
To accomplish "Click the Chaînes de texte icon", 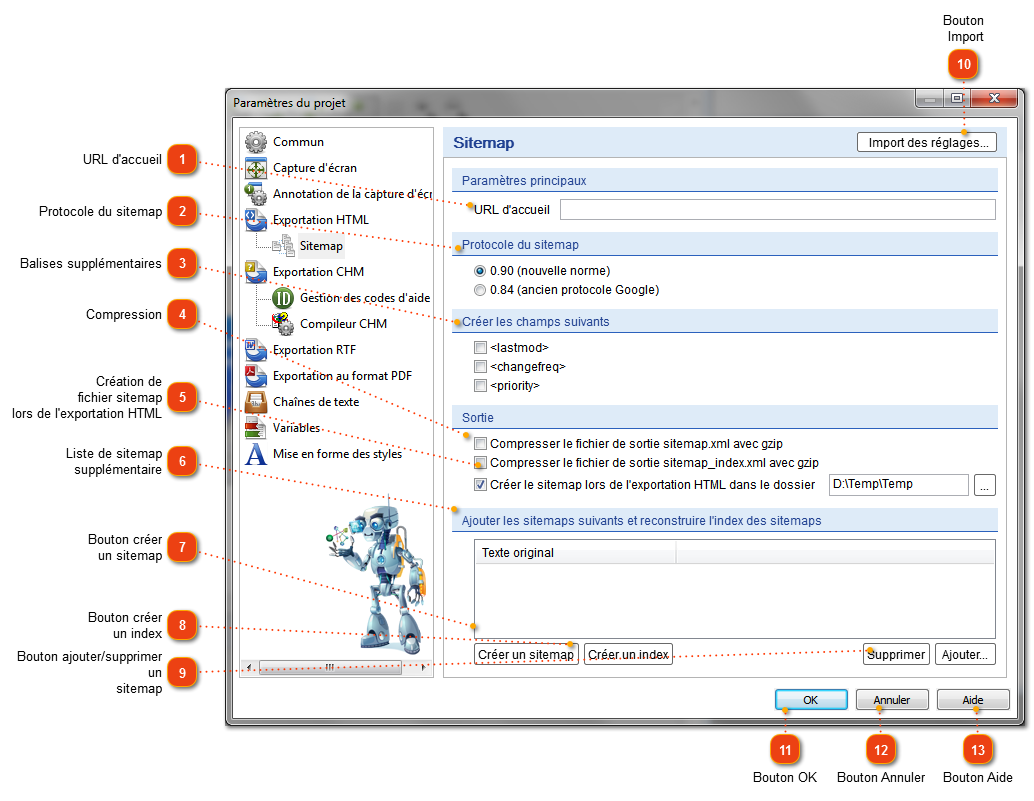I will (x=256, y=401).
